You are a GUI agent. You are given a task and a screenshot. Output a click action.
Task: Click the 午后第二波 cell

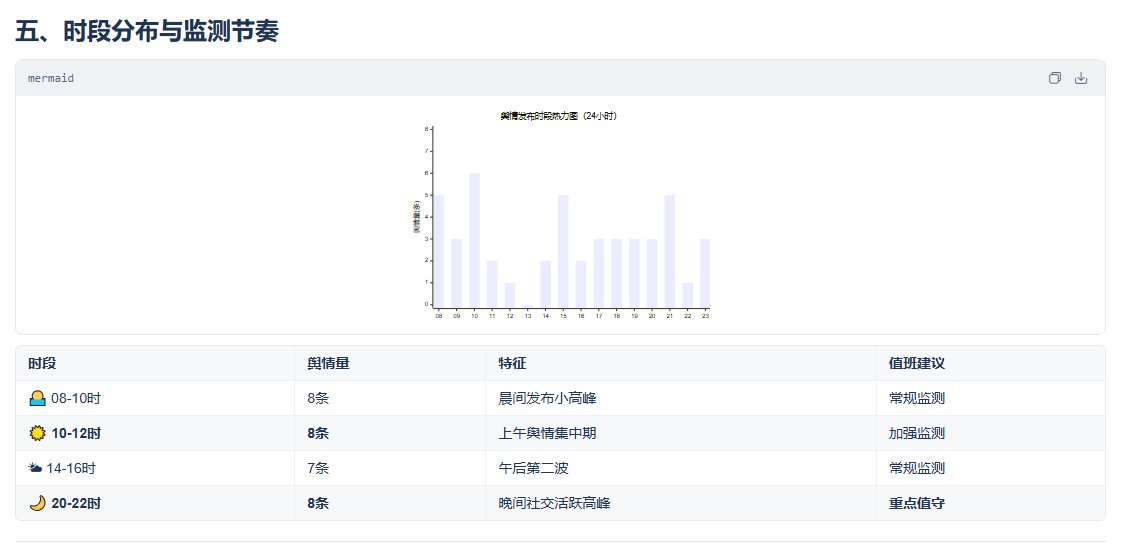(681, 468)
